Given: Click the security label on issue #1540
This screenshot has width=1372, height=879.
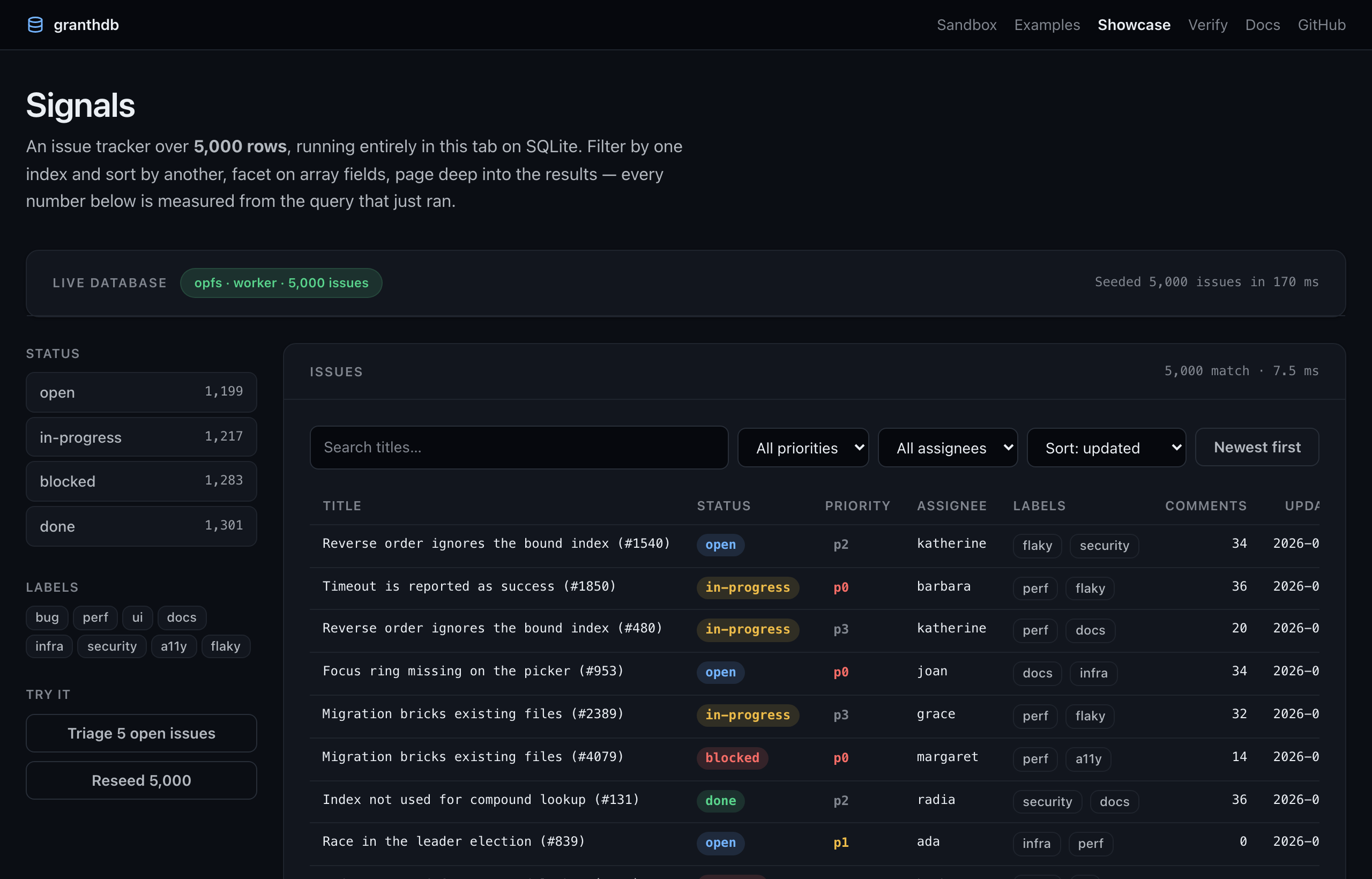Looking at the screenshot, I should click(x=1104, y=545).
